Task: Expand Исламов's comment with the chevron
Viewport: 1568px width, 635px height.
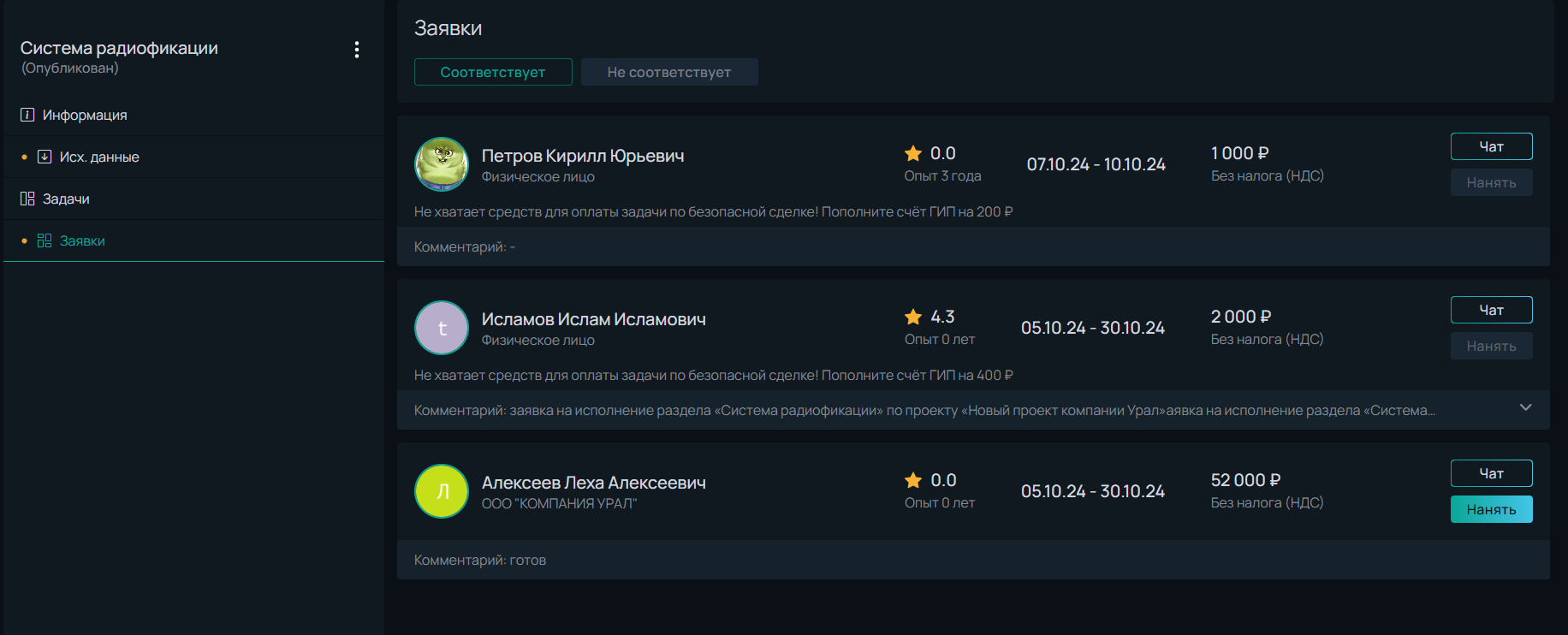Action: click(x=1525, y=407)
